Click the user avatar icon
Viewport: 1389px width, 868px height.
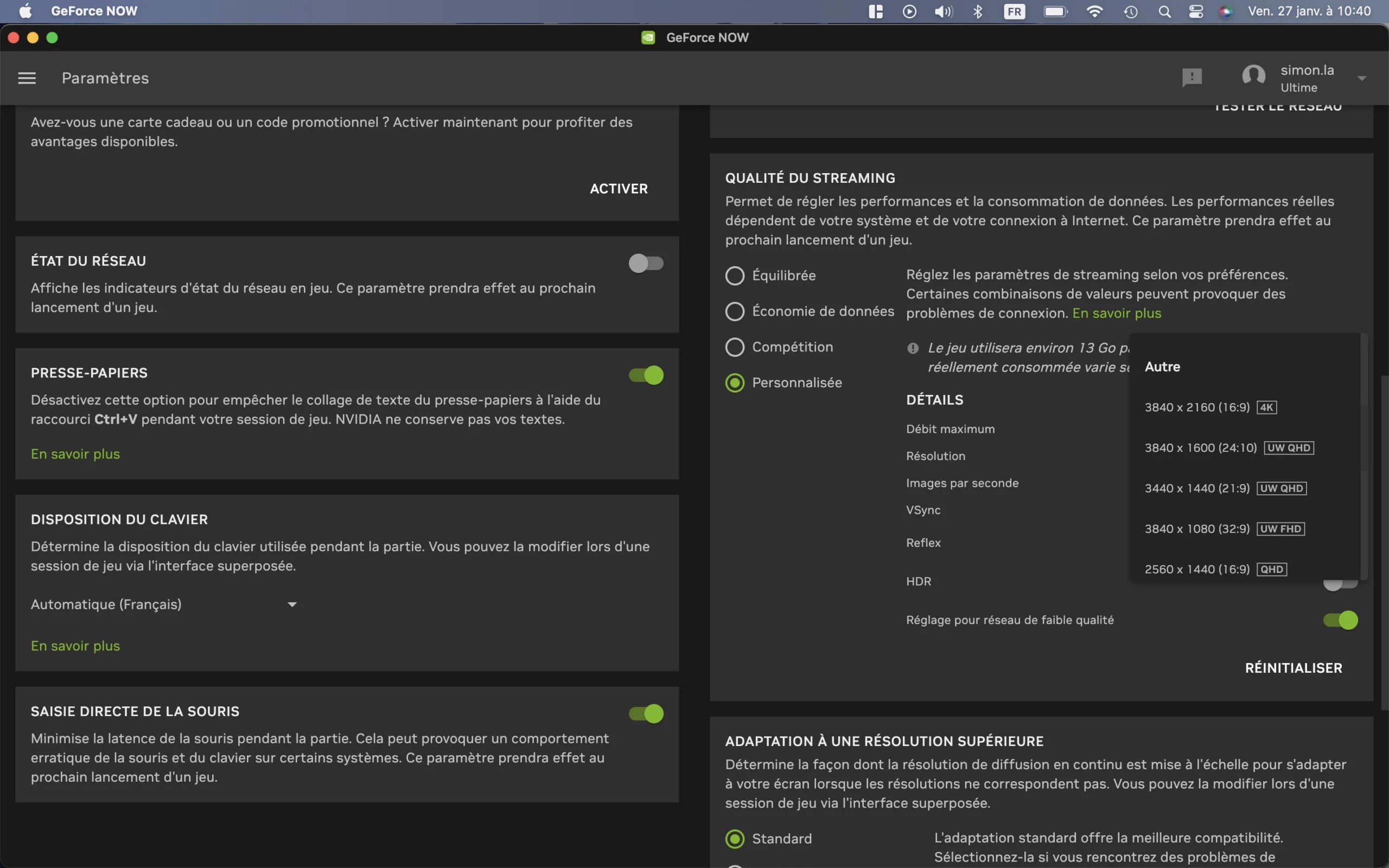[x=1253, y=76]
